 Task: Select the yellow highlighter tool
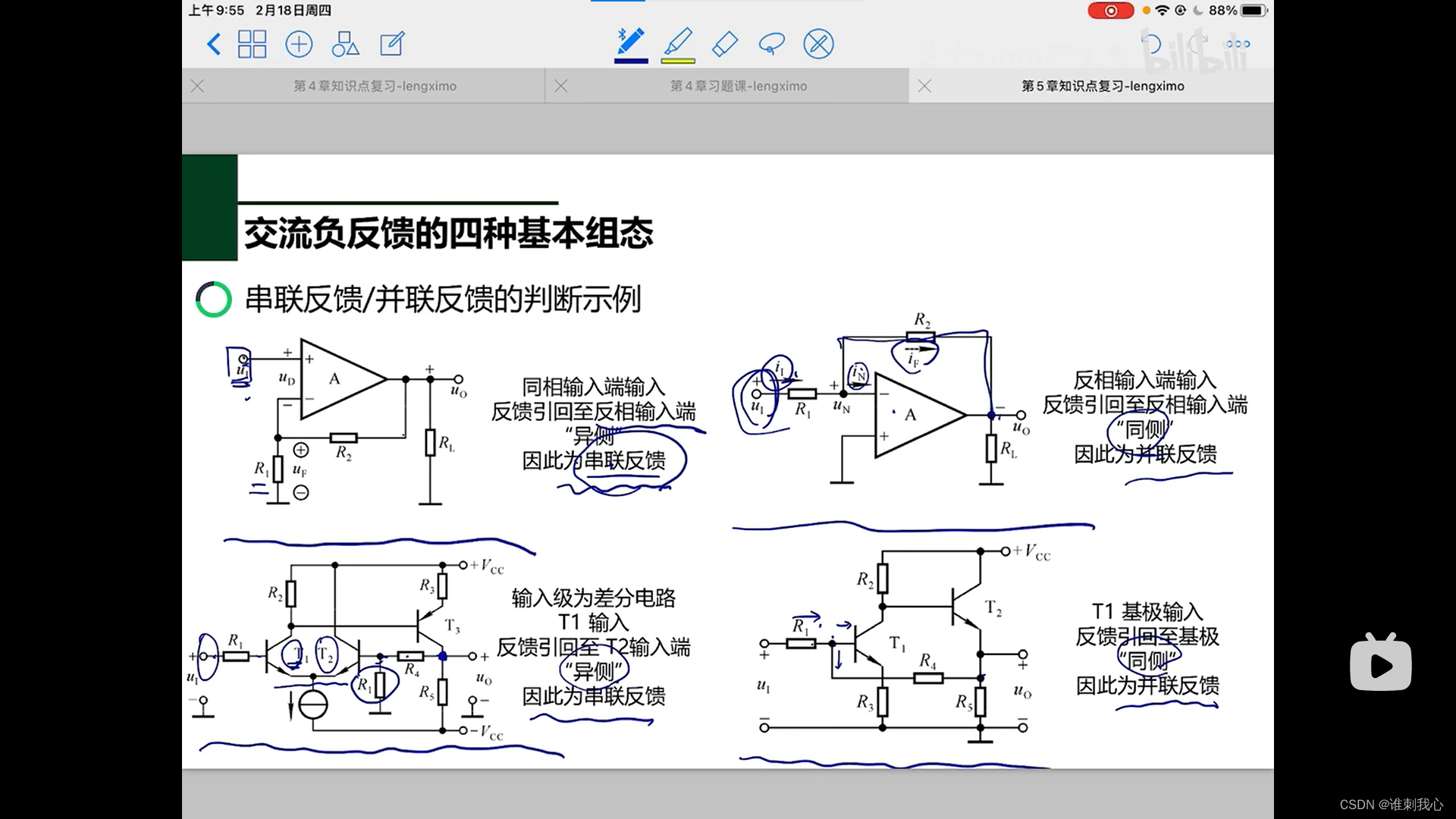[678, 42]
